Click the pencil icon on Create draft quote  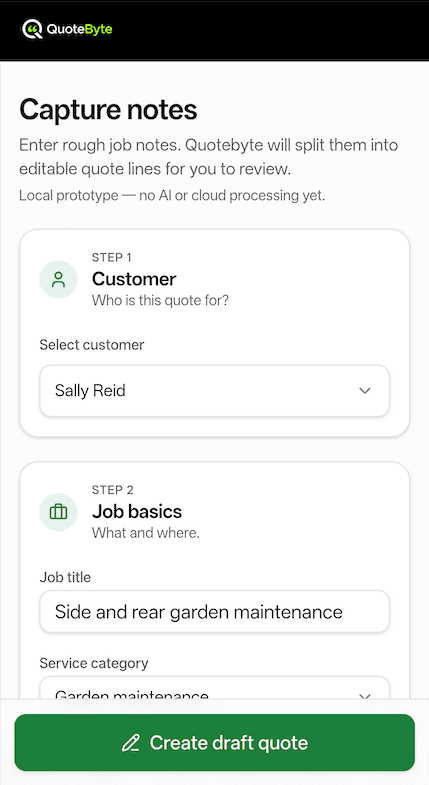(x=131, y=743)
